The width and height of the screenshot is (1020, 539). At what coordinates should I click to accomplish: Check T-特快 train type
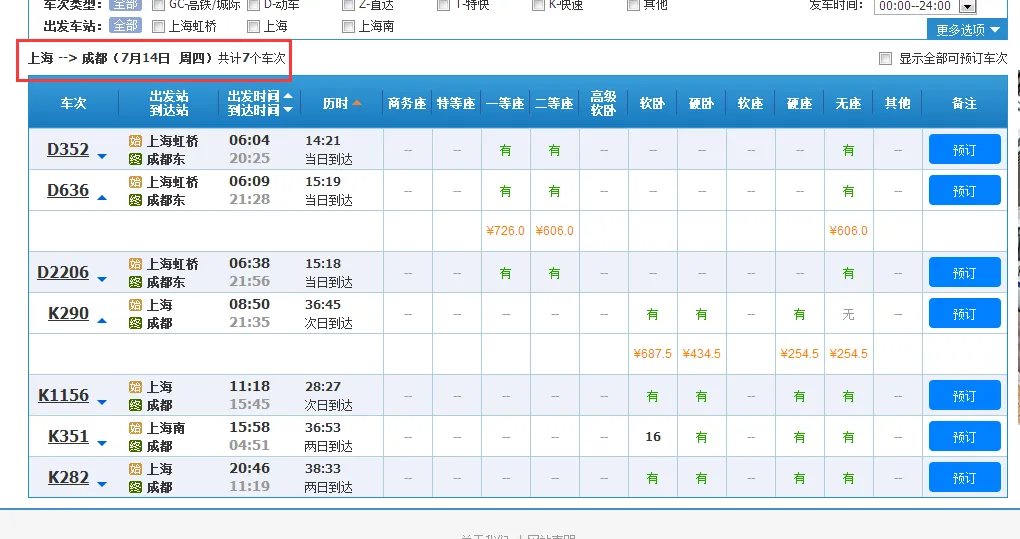click(x=443, y=5)
